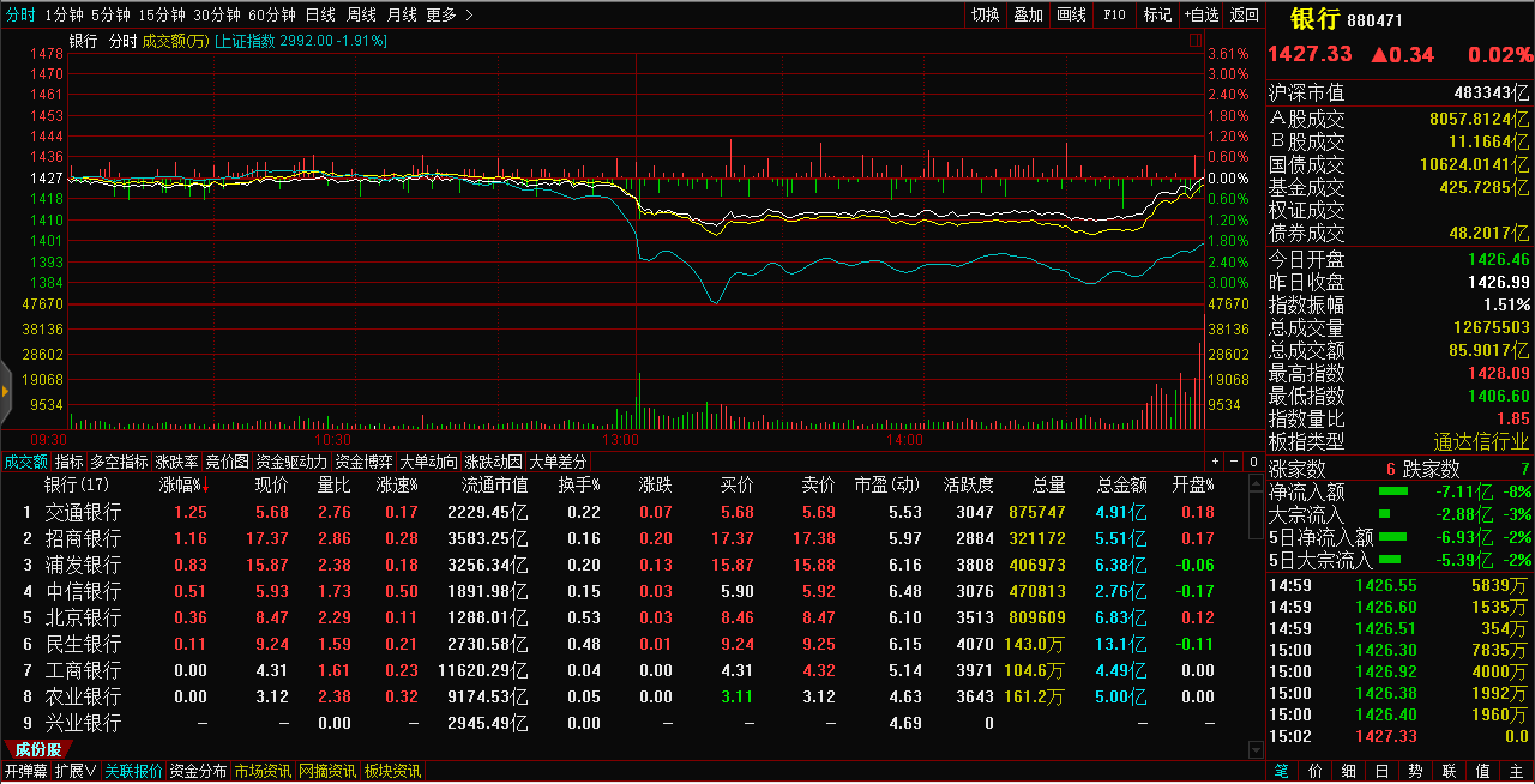Click the 0 reset icon under chart
The height and width of the screenshot is (784, 1535).
[x=1253, y=462]
